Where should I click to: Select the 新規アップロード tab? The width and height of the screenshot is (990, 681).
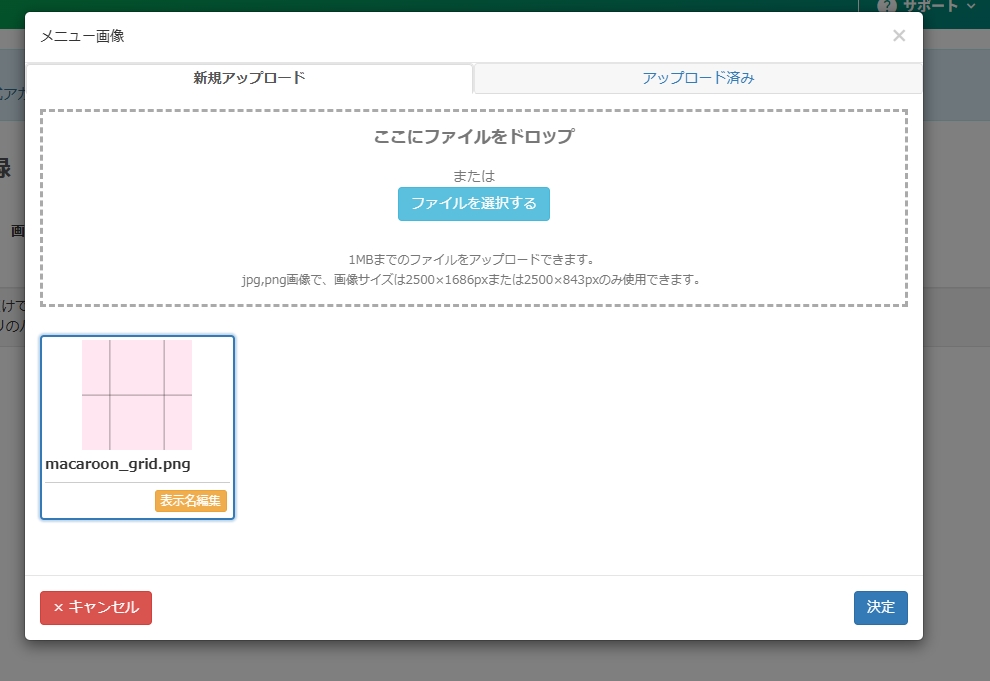coord(249,78)
